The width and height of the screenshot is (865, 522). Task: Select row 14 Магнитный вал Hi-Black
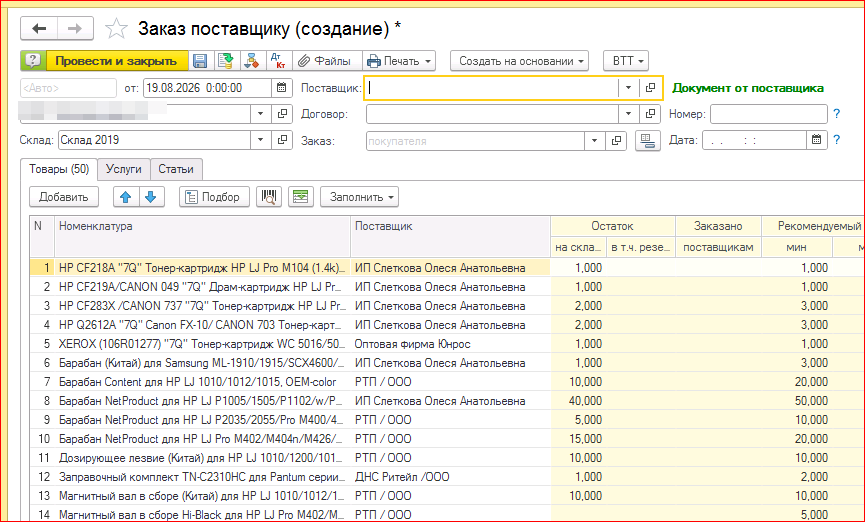(x=202, y=514)
